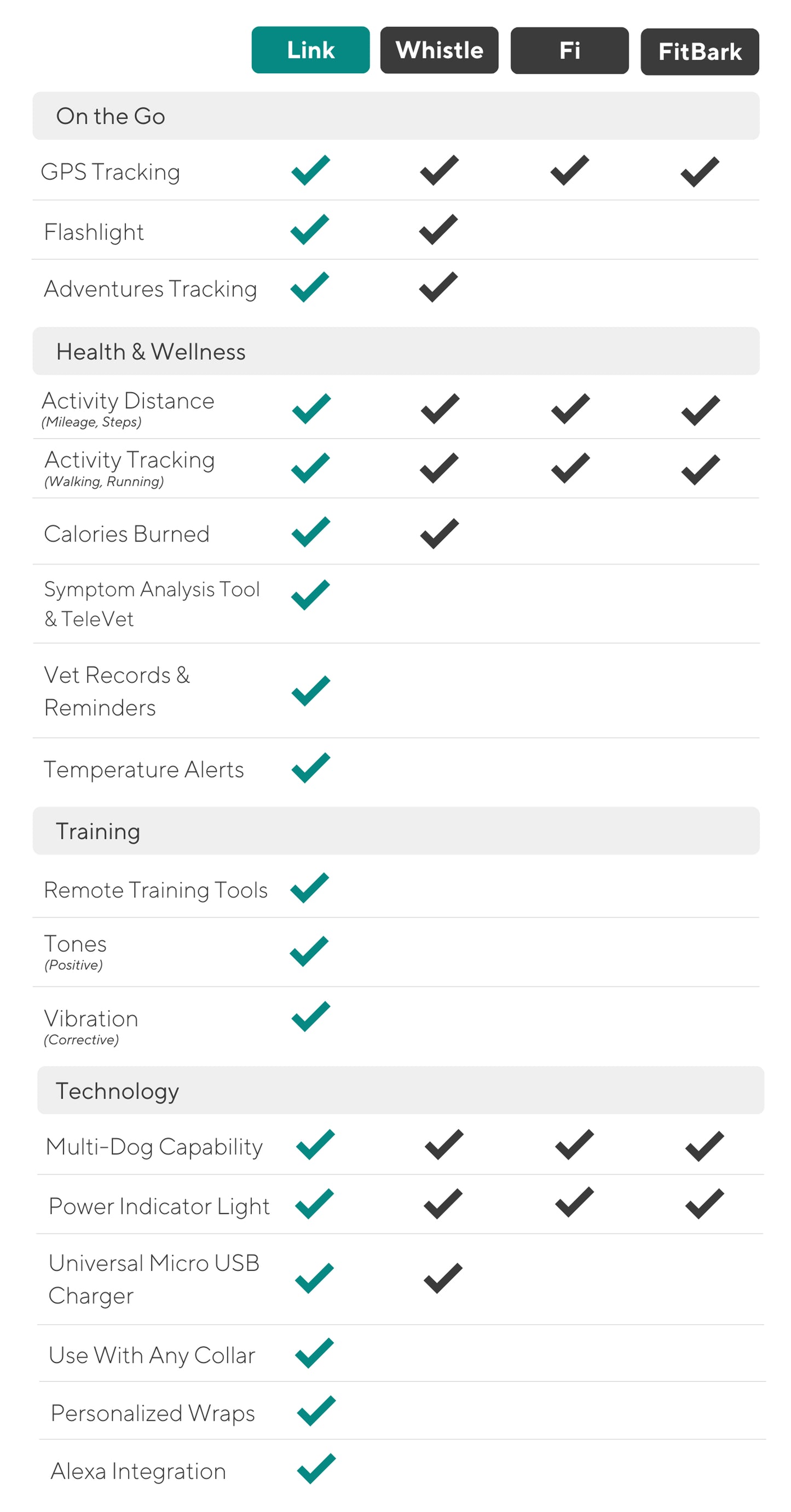Viewport: 791px width, 1512px height.
Task: Select the Link column header
Action: pos(310,50)
